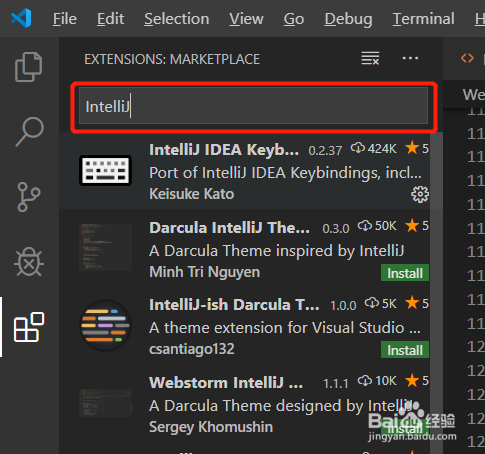Open the Search view in activity bar

tap(29, 132)
